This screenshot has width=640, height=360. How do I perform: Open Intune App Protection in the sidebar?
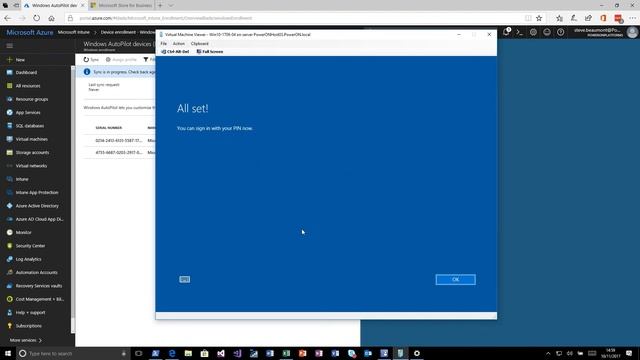(x=36, y=193)
